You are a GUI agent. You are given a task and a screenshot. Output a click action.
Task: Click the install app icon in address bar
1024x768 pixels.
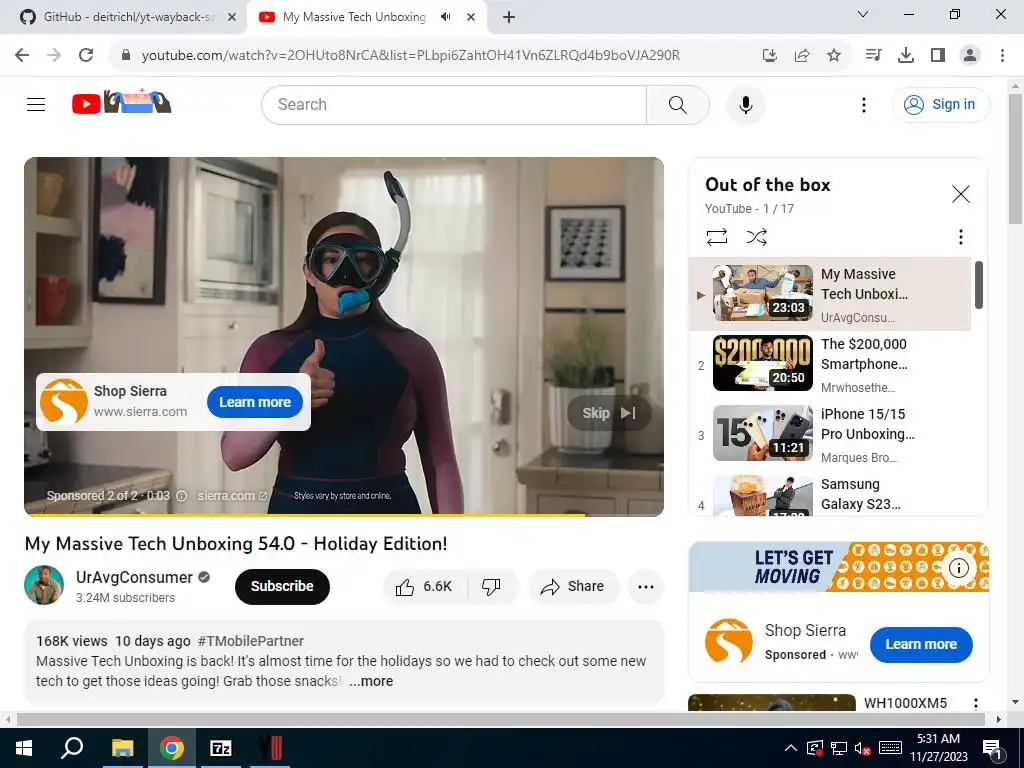[770, 55]
